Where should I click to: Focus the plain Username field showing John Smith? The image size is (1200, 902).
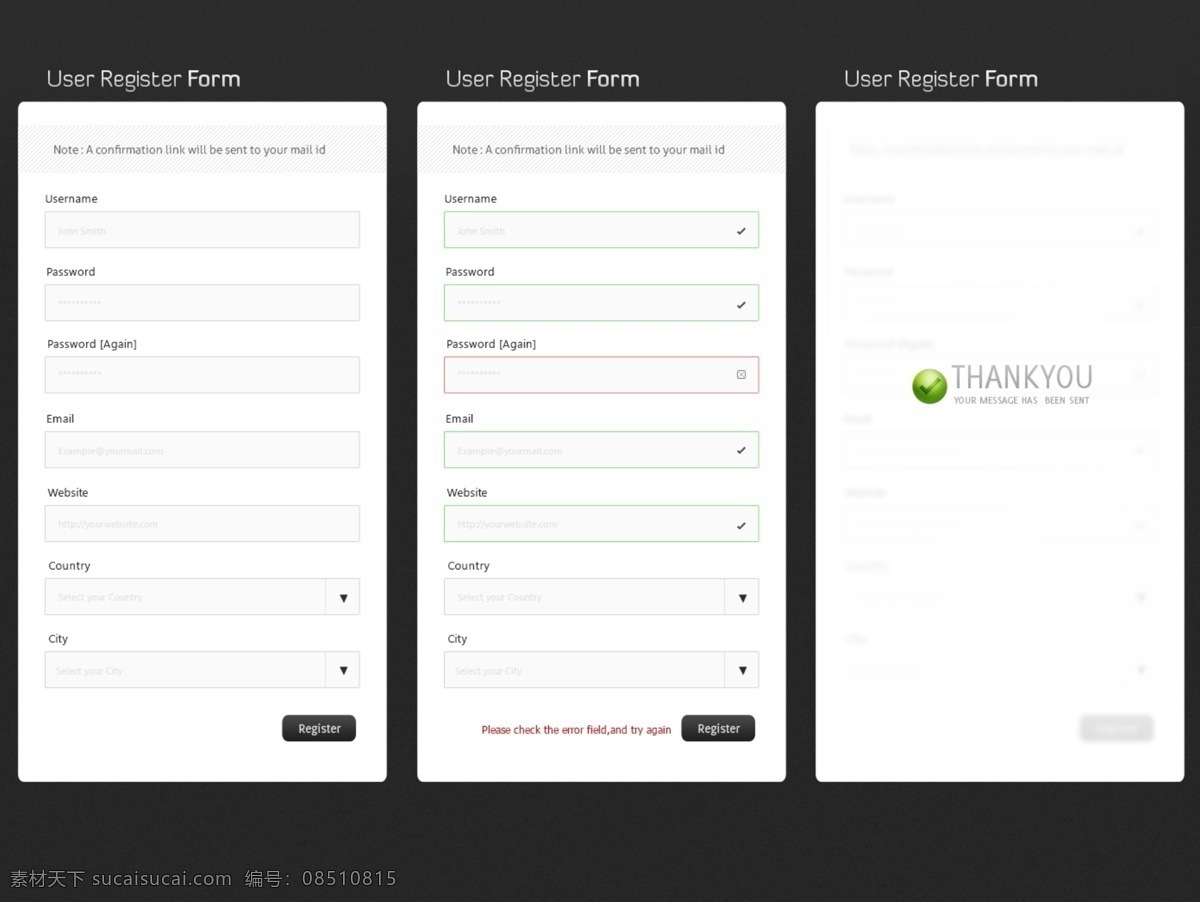click(x=202, y=230)
